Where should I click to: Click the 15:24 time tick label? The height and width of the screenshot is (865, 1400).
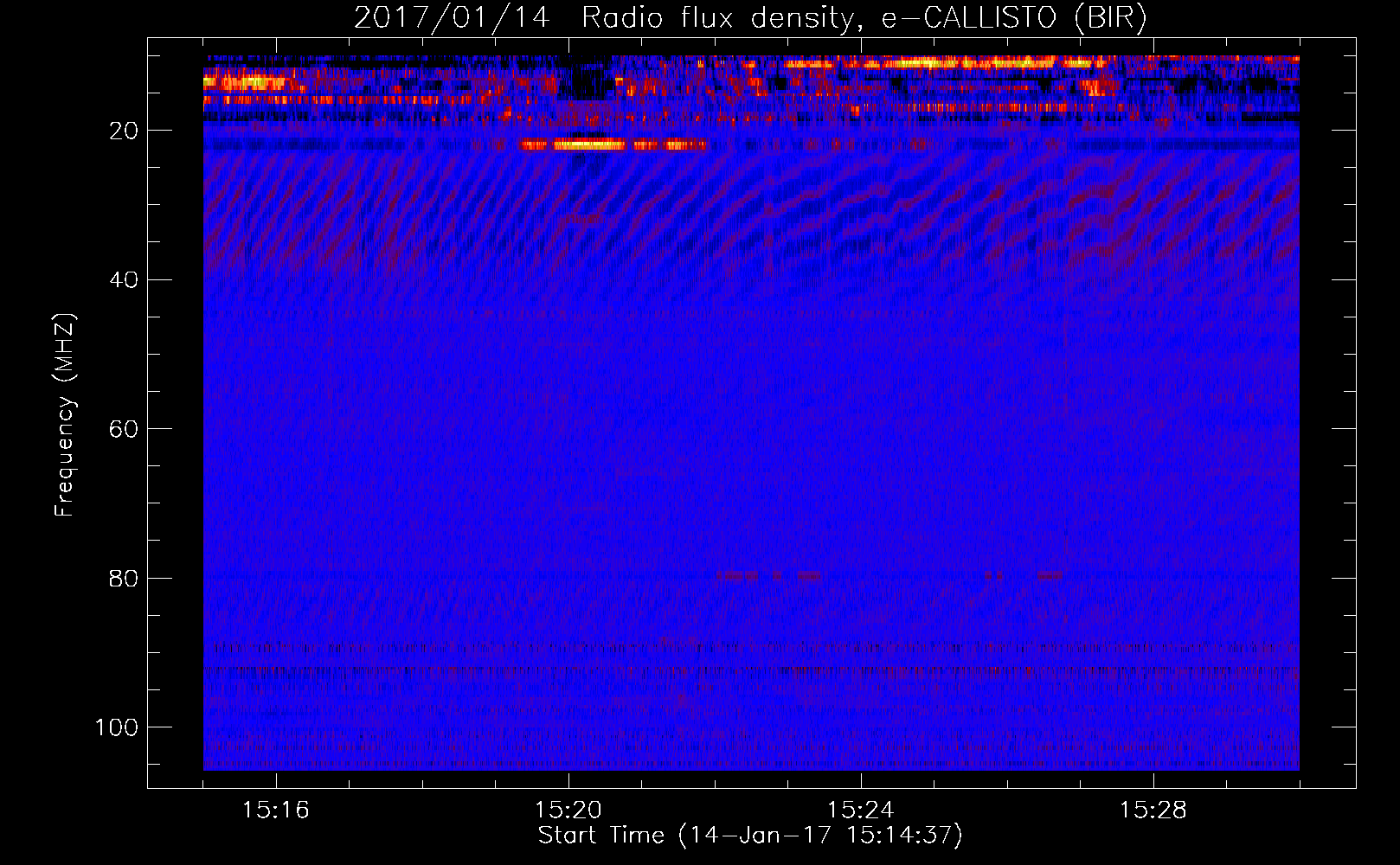[861, 811]
